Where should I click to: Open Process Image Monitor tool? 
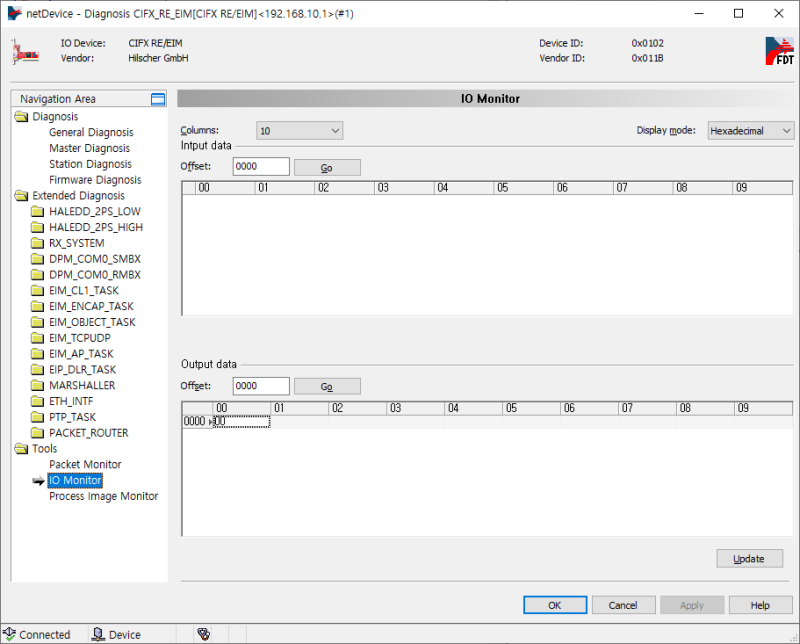coord(104,497)
